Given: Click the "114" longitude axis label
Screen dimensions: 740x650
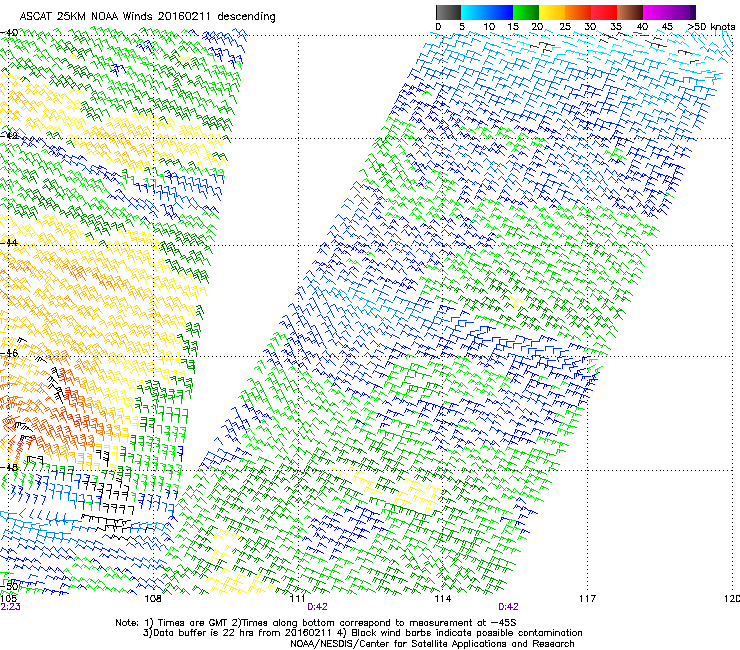Looking at the screenshot, I should pos(442,599).
